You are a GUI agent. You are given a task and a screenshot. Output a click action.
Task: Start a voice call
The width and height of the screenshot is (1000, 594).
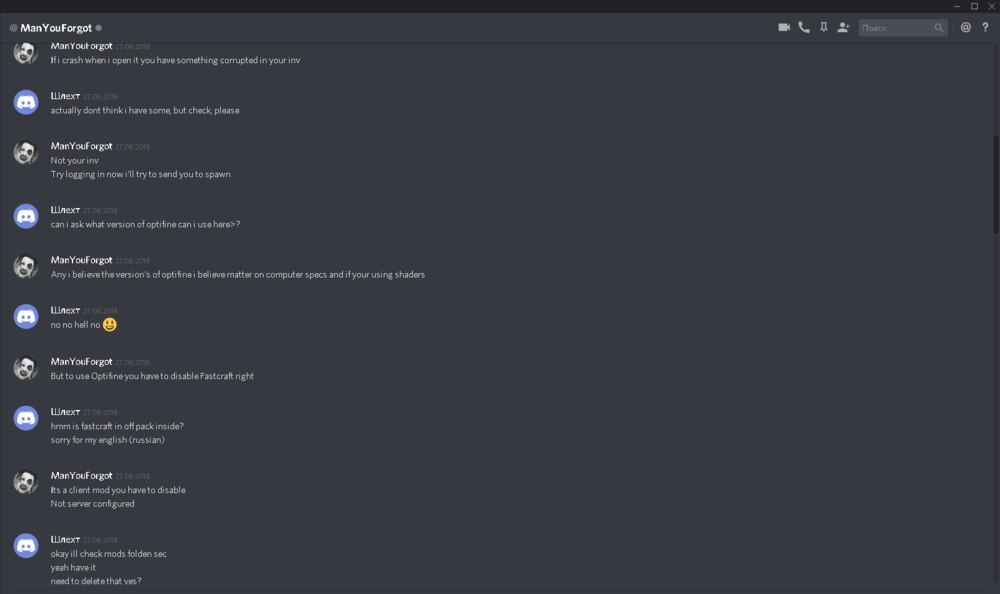pyautogui.click(x=804, y=27)
